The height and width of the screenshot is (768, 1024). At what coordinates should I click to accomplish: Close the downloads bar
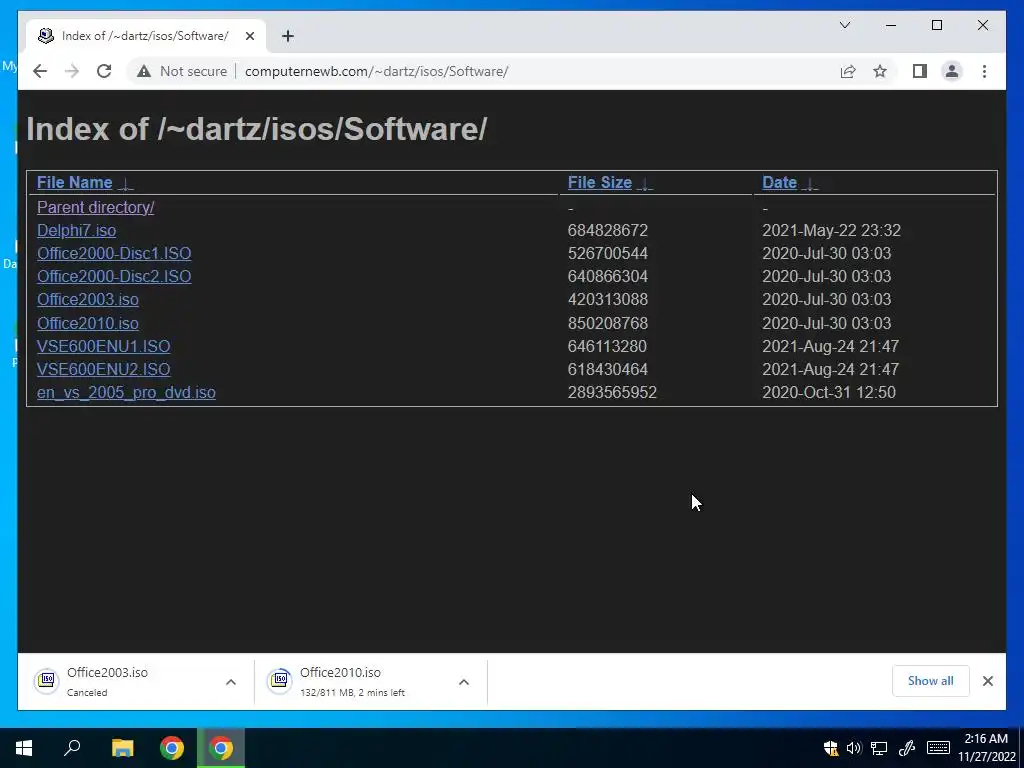coord(987,681)
